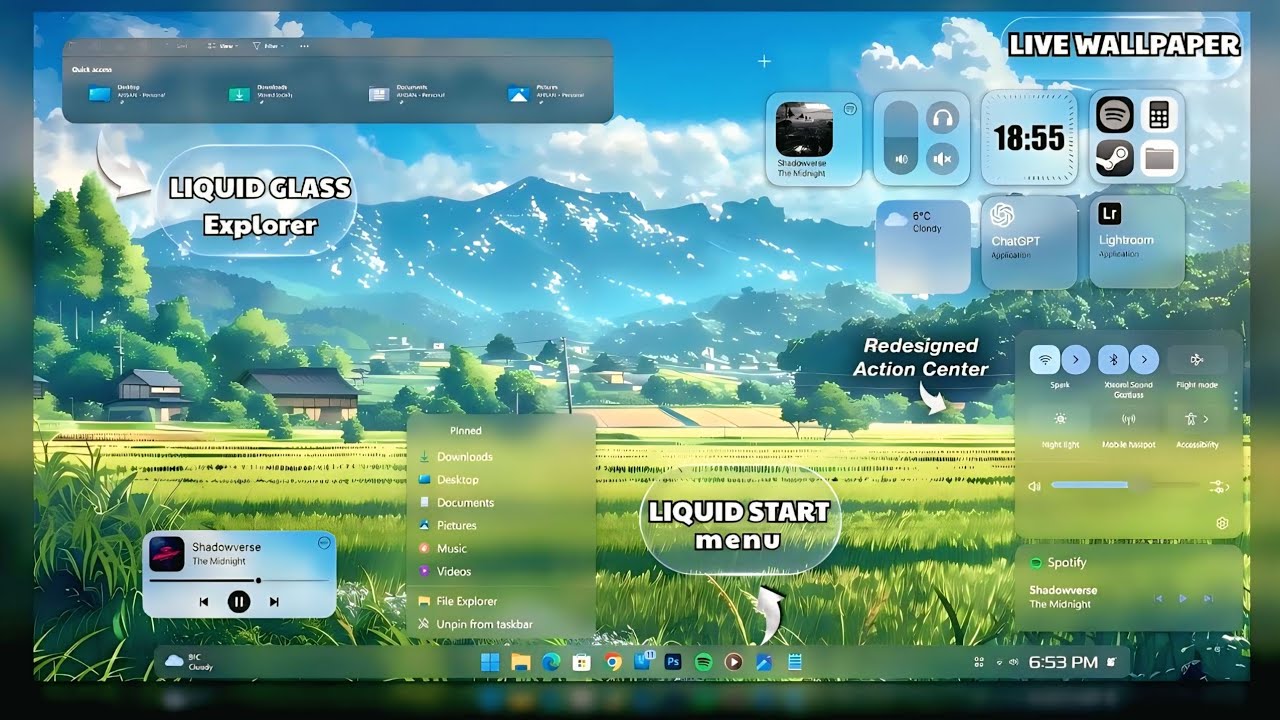Pause the song in the Shadowverse music widget

click(238, 601)
